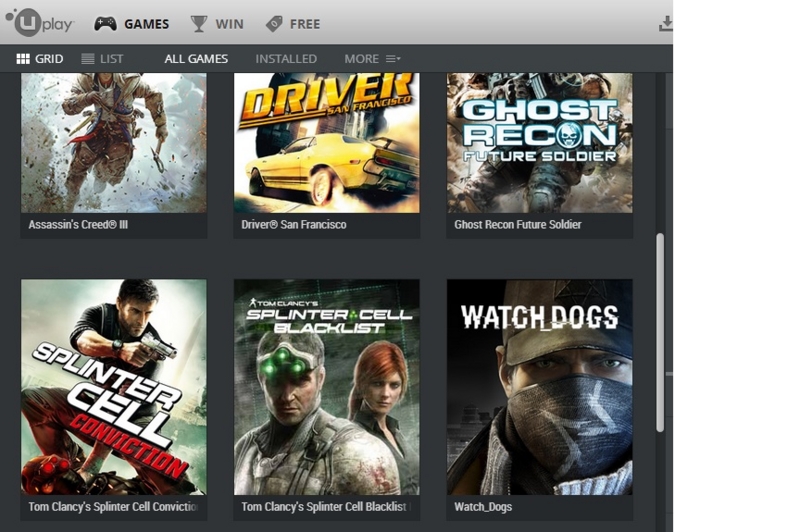Click the price tag icon beside FREE
The width and height of the screenshot is (800, 532).
pyautogui.click(x=274, y=24)
